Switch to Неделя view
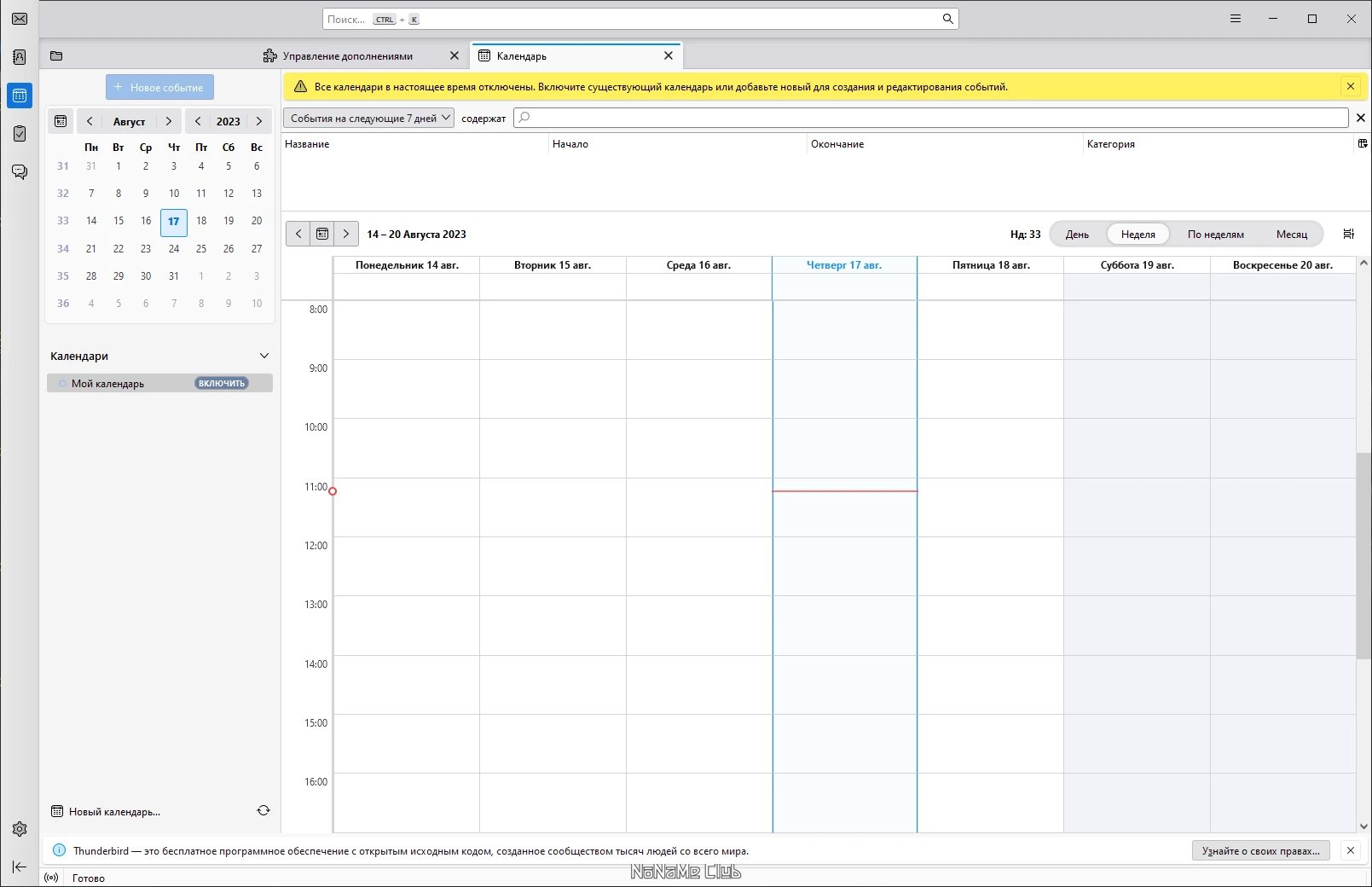The image size is (1372, 887). click(1138, 234)
